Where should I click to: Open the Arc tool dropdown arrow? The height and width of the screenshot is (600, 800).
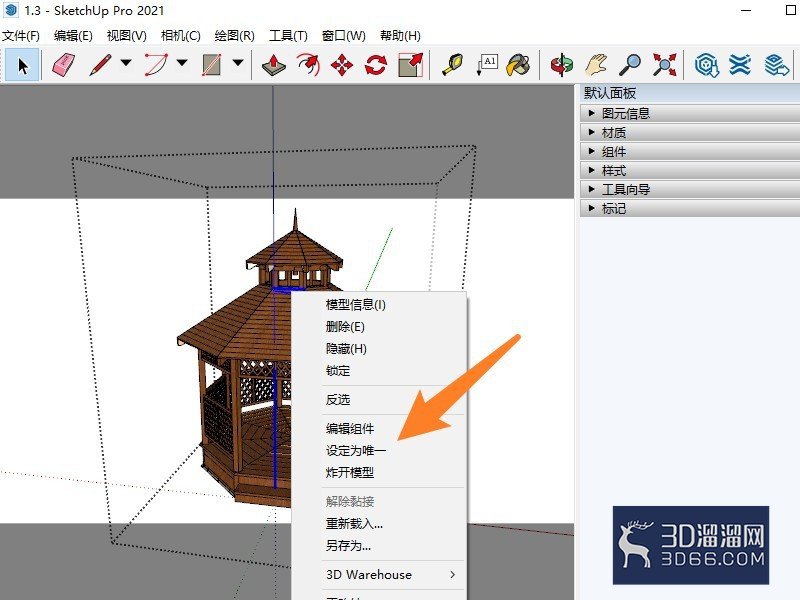(182, 63)
